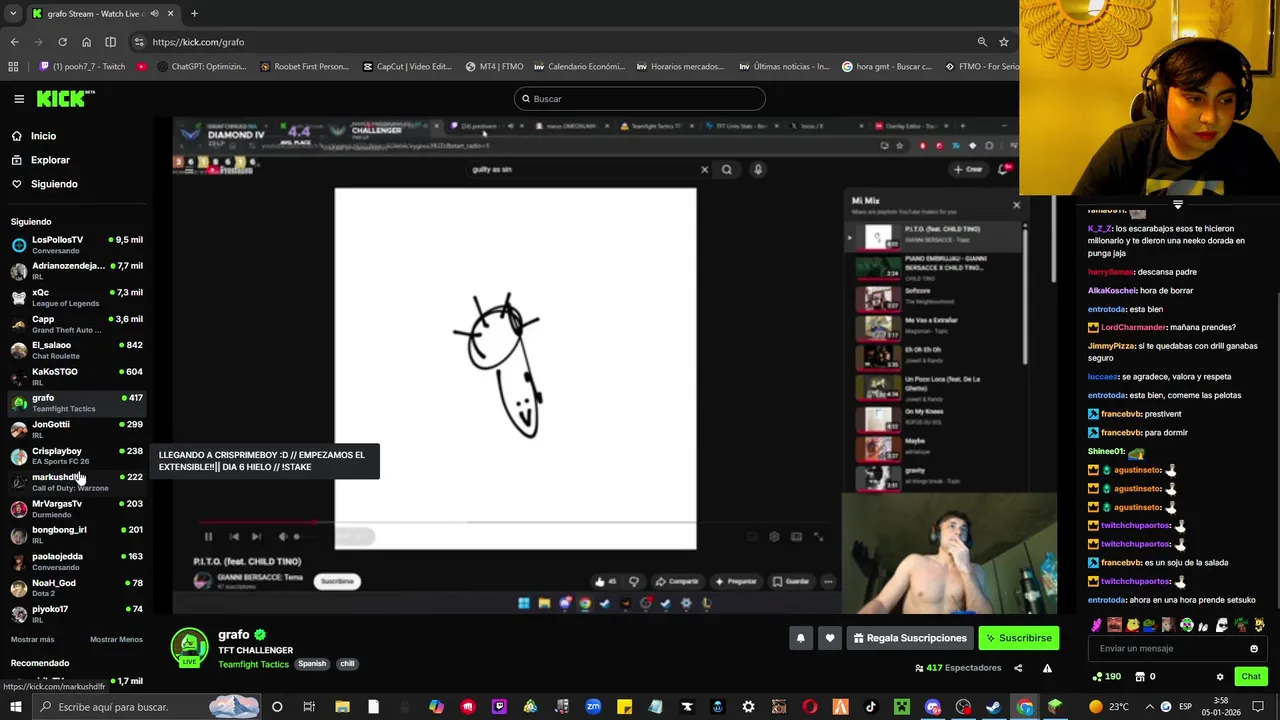
Task: Click the green Suscribirse button
Action: pos(1018,638)
